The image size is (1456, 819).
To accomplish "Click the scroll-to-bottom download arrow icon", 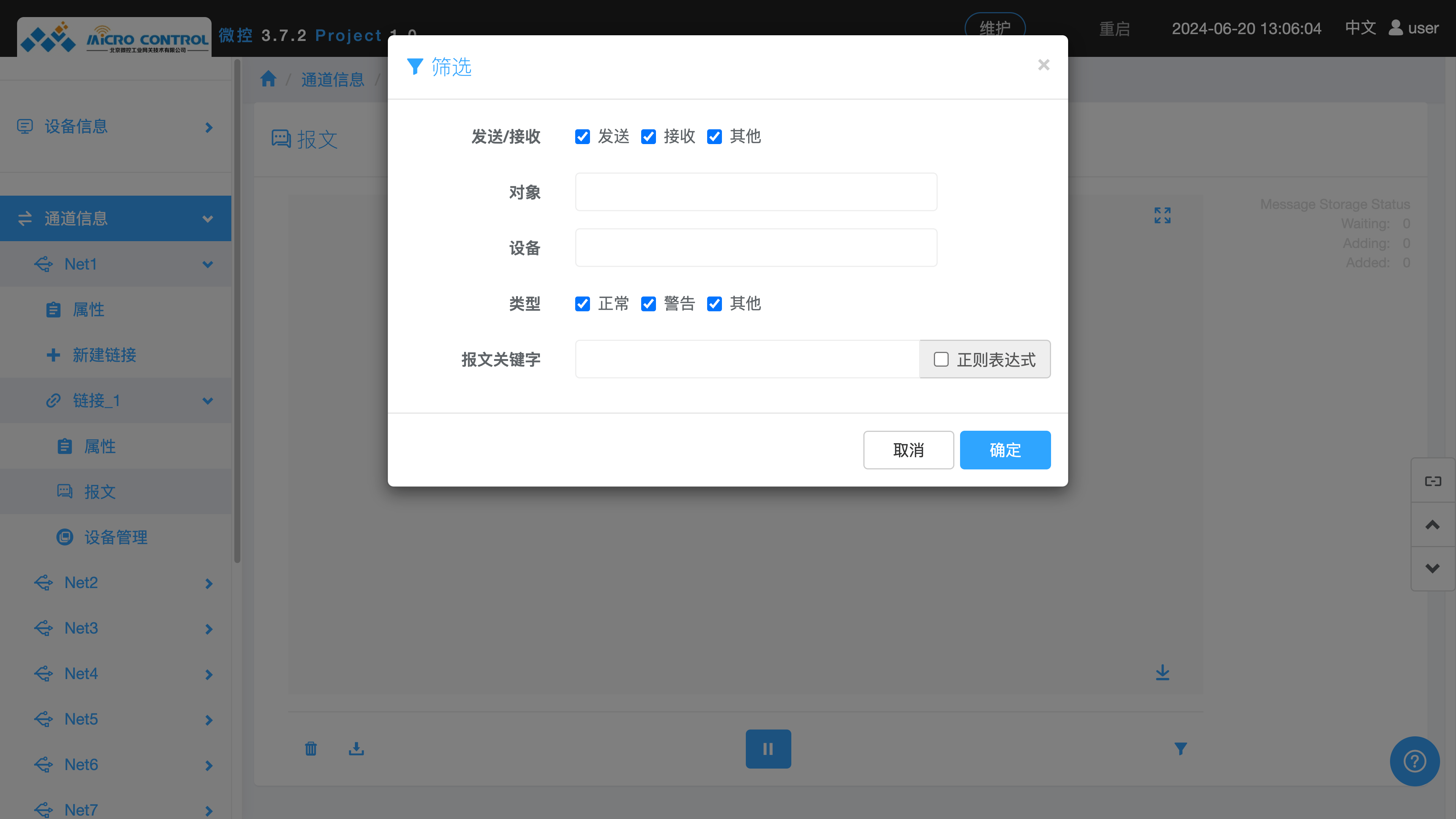I will pos(1162,672).
